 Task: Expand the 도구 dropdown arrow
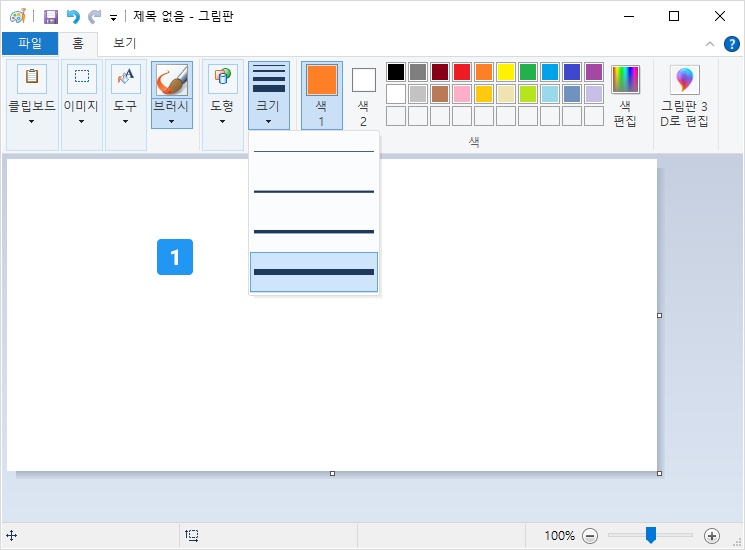click(125, 122)
